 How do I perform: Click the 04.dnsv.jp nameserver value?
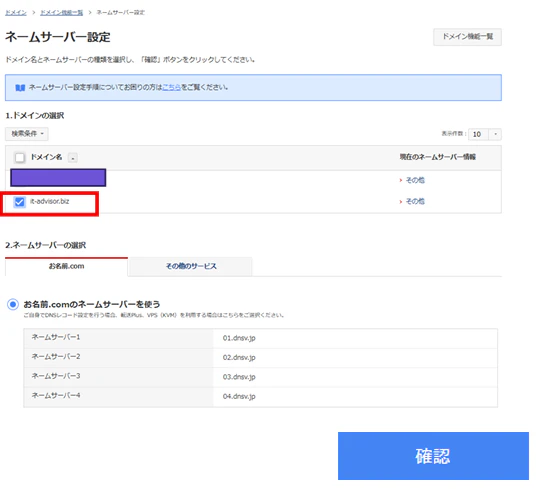point(239,397)
